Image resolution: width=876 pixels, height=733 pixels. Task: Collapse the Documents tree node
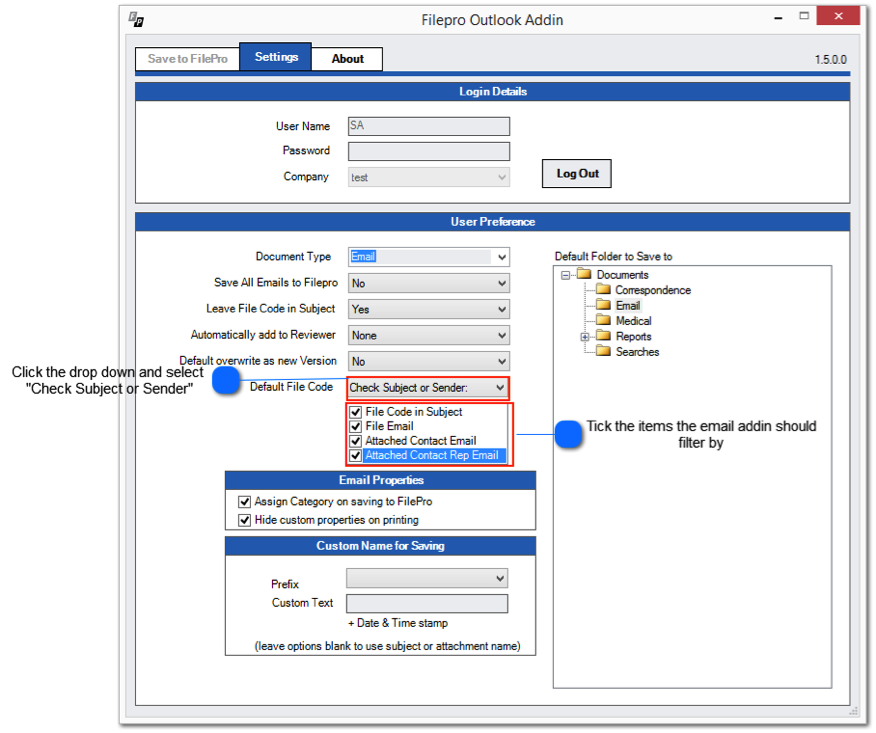point(565,275)
